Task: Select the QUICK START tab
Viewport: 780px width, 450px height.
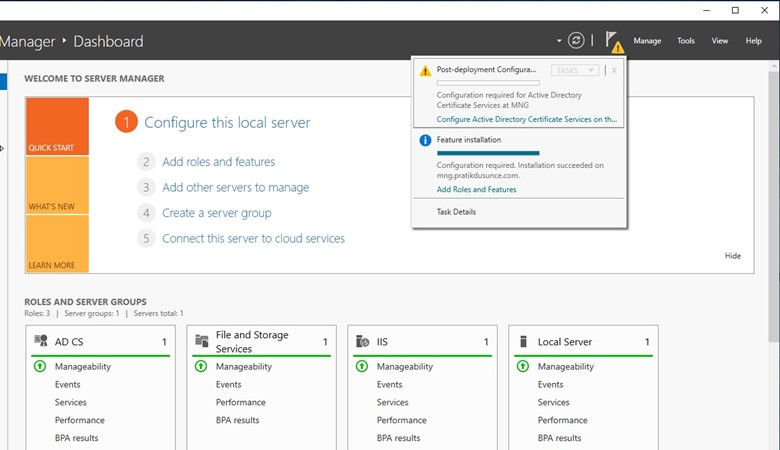Action: 57,126
